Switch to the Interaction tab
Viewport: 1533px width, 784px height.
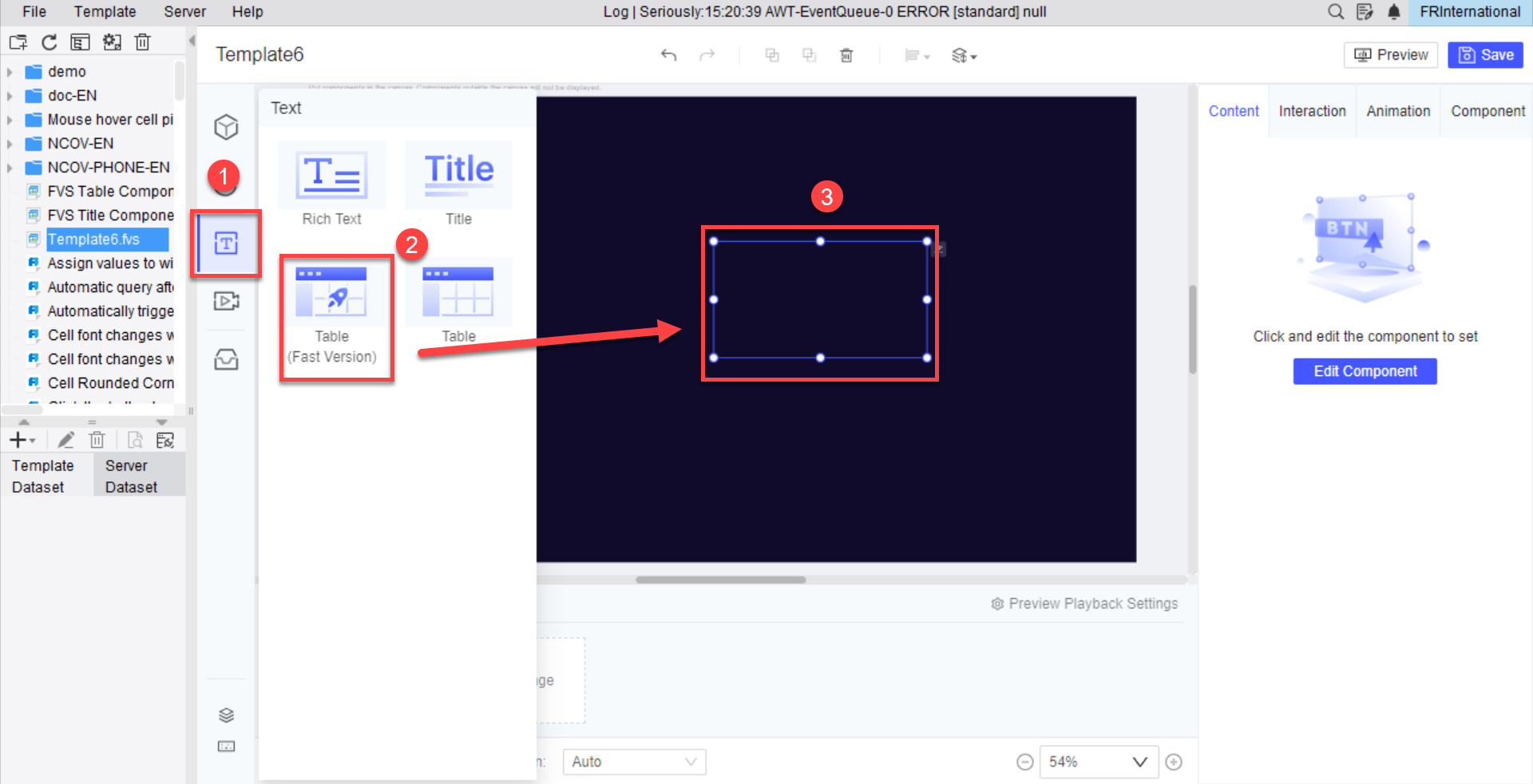(1312, 112)
